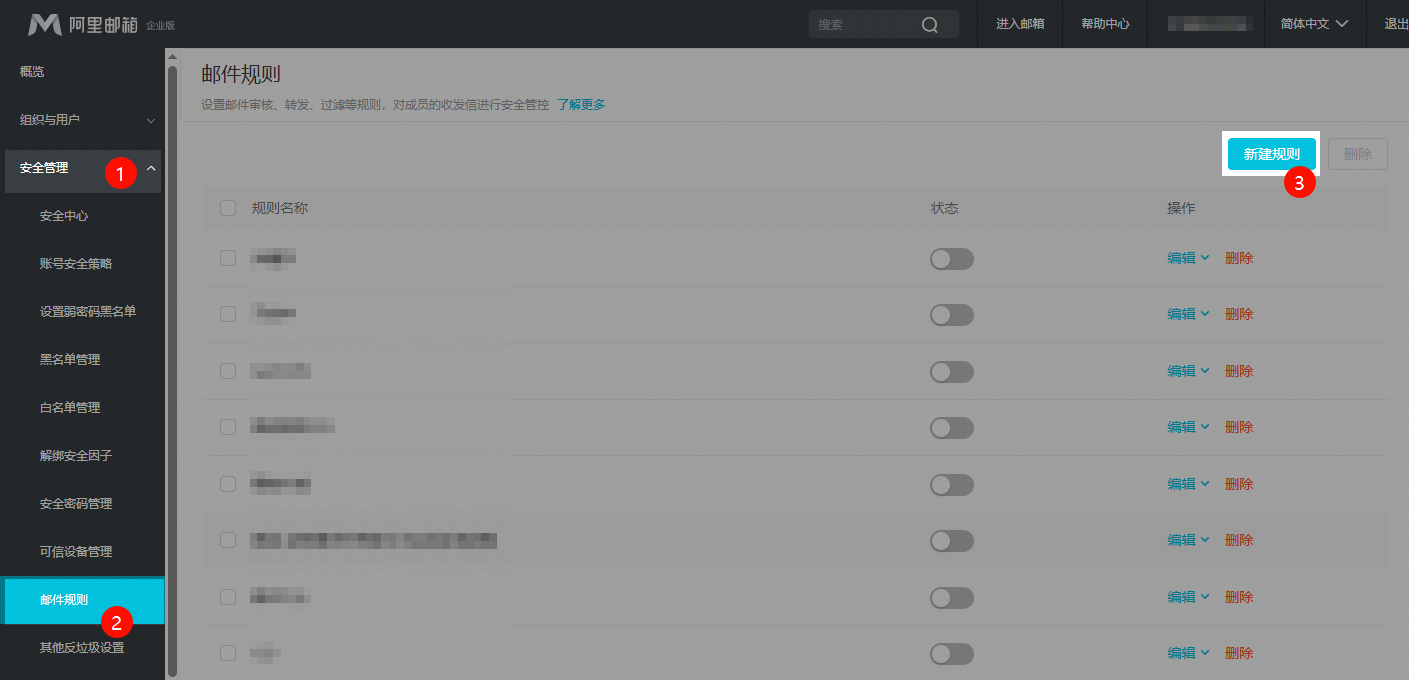Click the 新建规则 button
Viewport: 1409px width, 680px height.
(x=1271, y=155)
